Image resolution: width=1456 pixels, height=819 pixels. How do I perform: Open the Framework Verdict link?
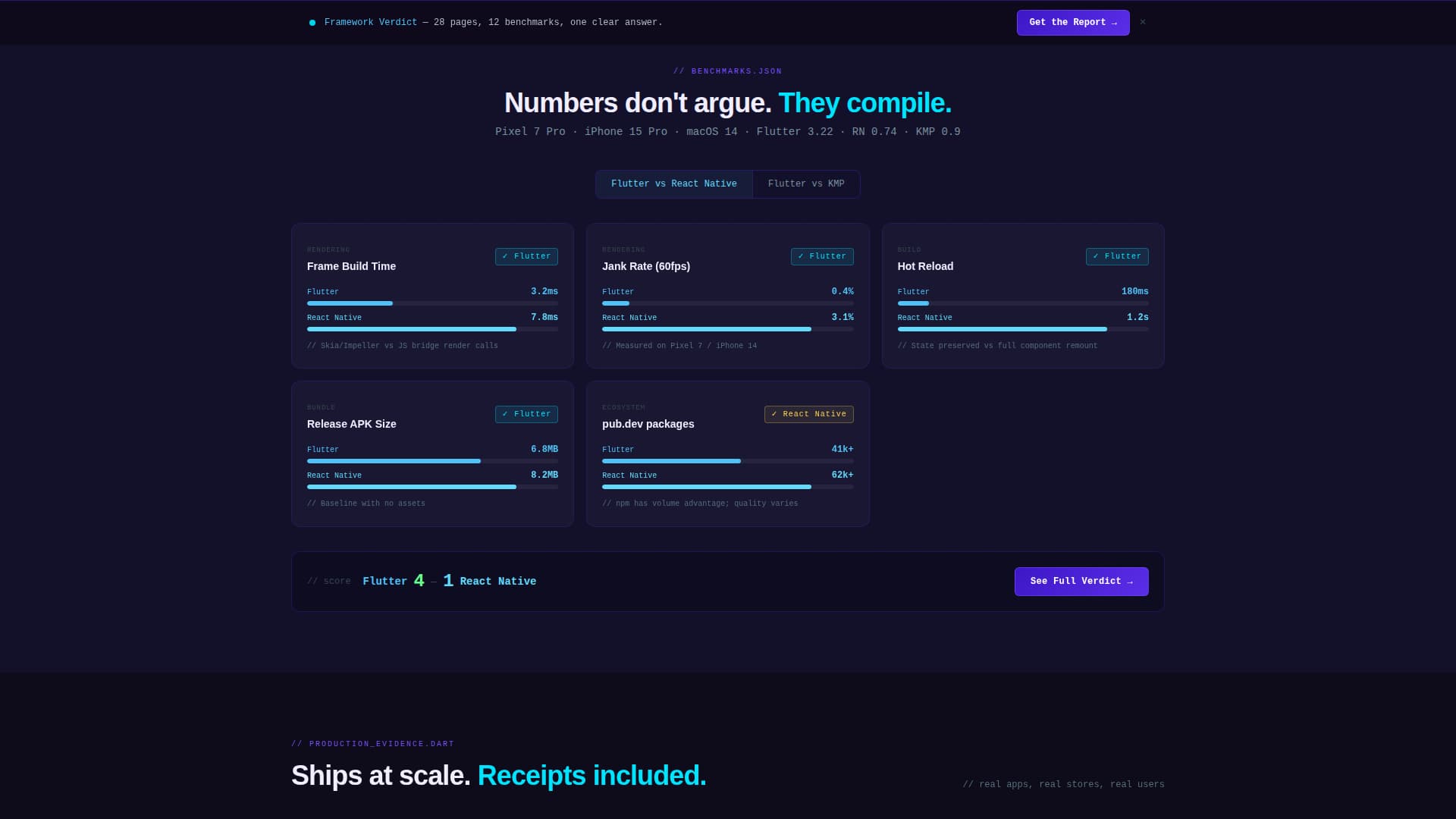pos(371,23)
